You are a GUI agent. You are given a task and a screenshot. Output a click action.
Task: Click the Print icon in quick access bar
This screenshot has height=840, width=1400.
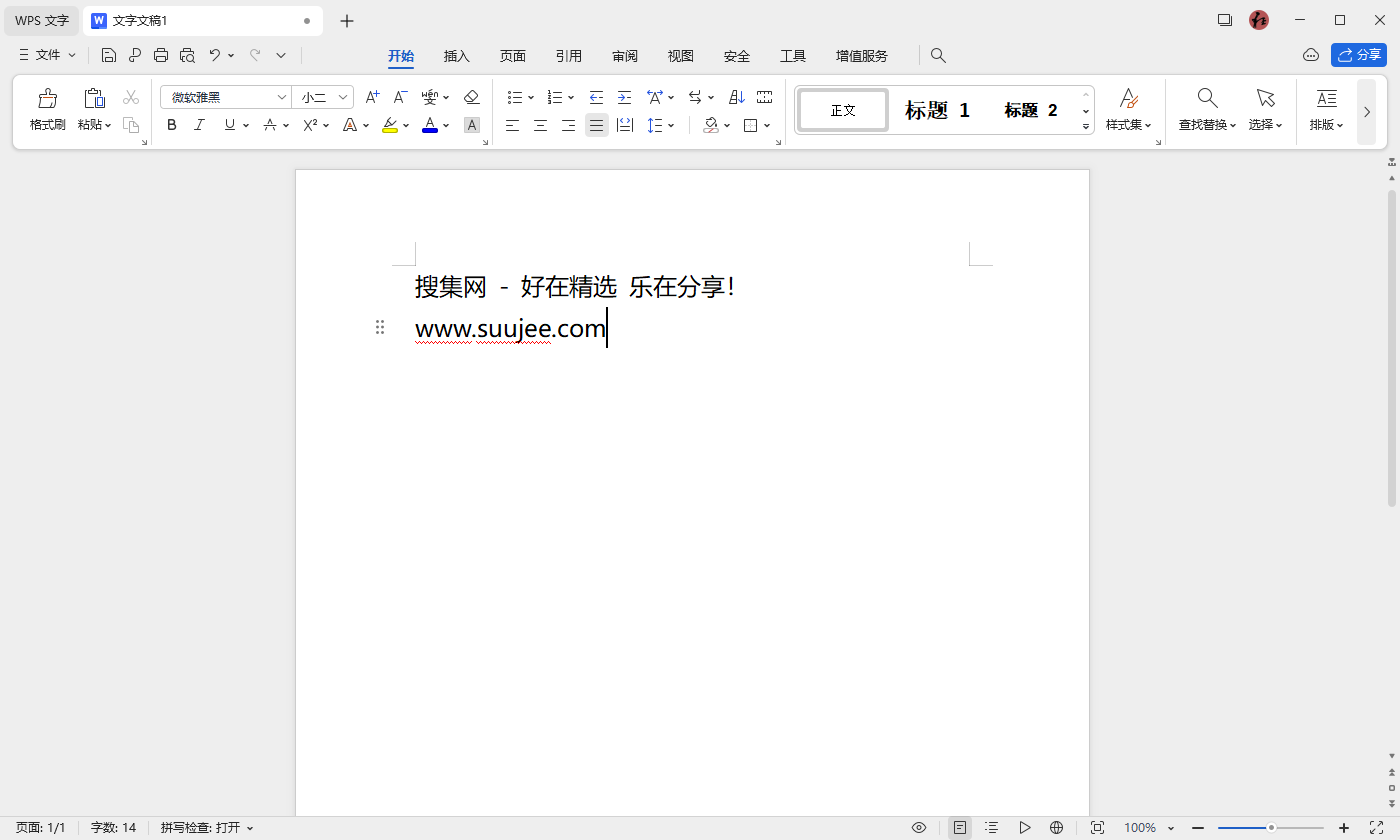[161, 55]
